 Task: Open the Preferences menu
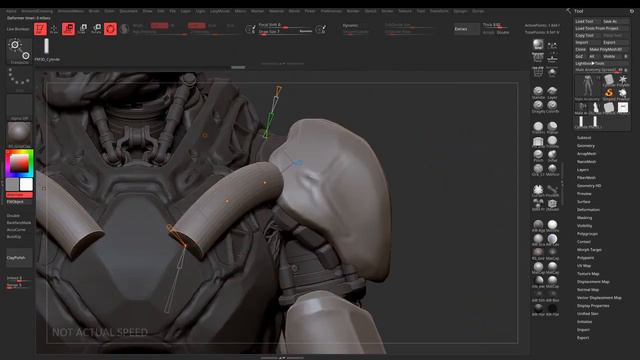point(331,11)
